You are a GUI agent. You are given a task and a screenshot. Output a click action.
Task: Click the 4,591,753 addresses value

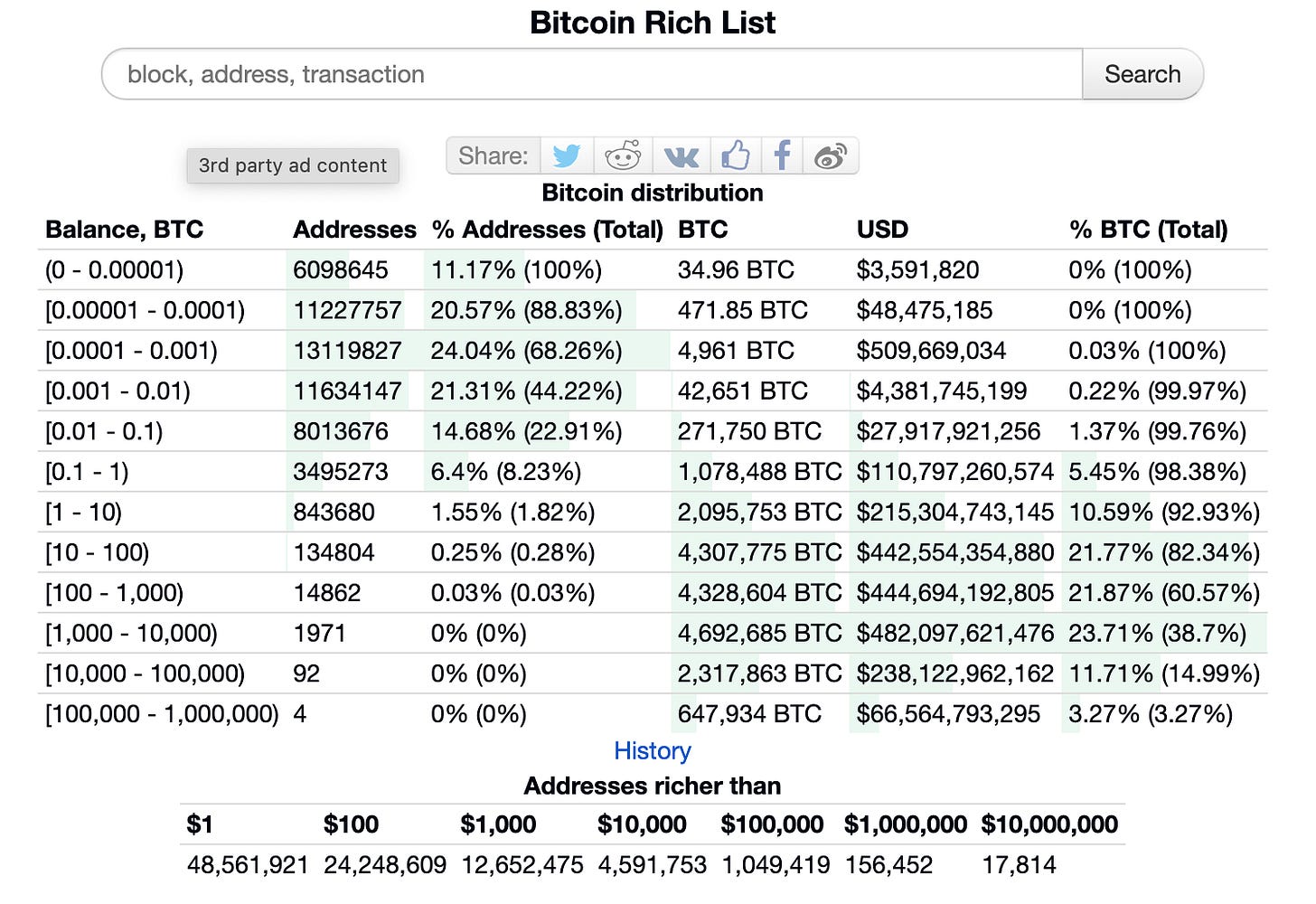tap(652, 865)
